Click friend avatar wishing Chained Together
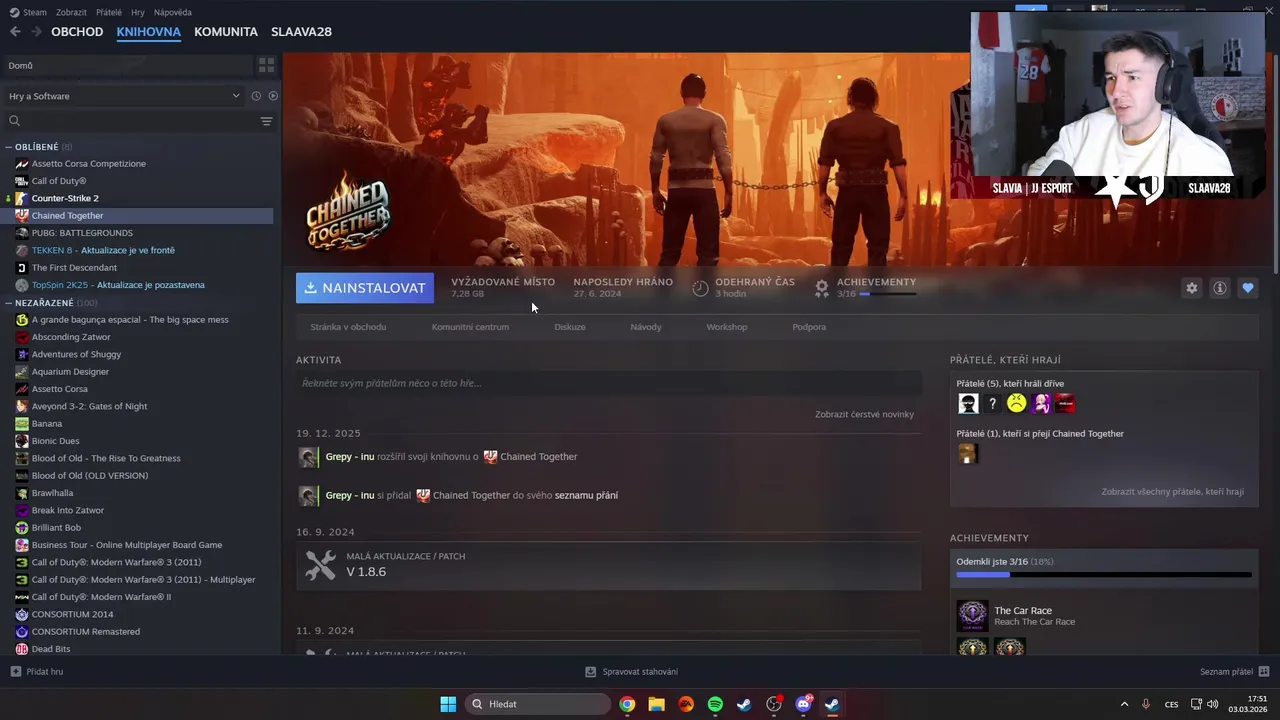This screenshot has height=720, width=1280. pyautogui.click(x=967, y=453)
